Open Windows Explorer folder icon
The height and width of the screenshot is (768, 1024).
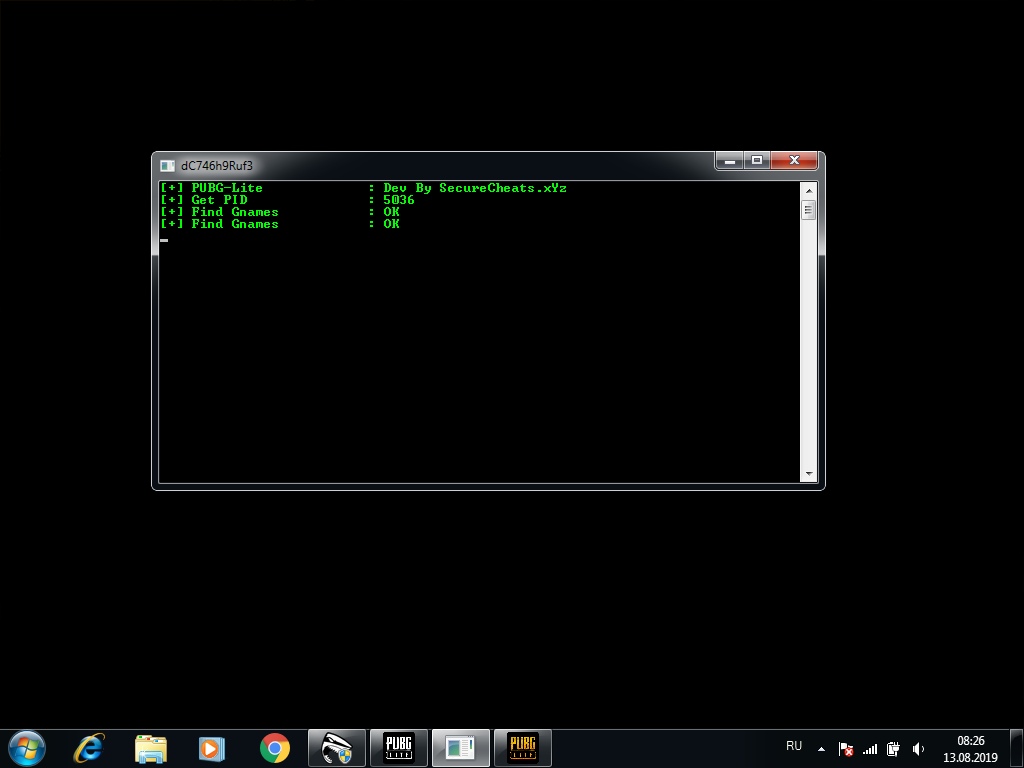click(151, 748)
